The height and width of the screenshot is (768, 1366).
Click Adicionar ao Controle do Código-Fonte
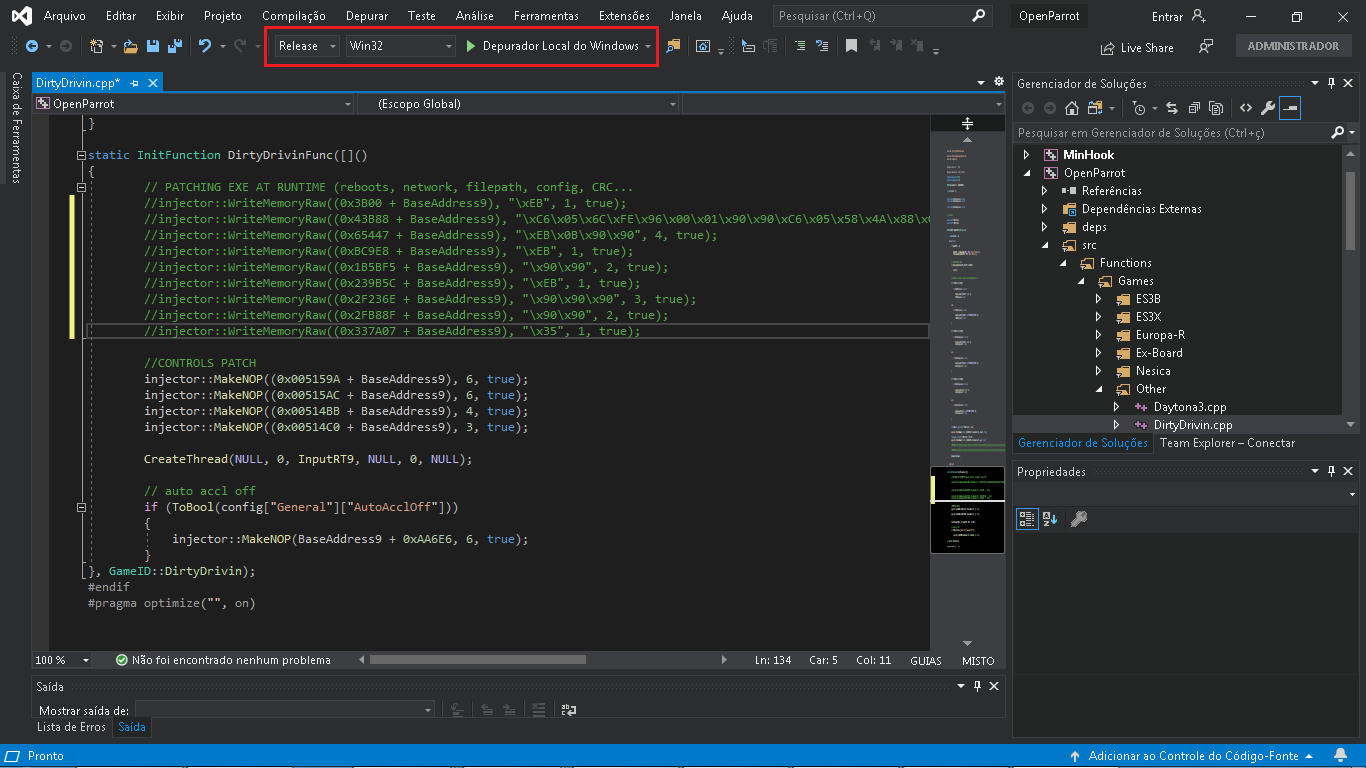pos(1193,756)
